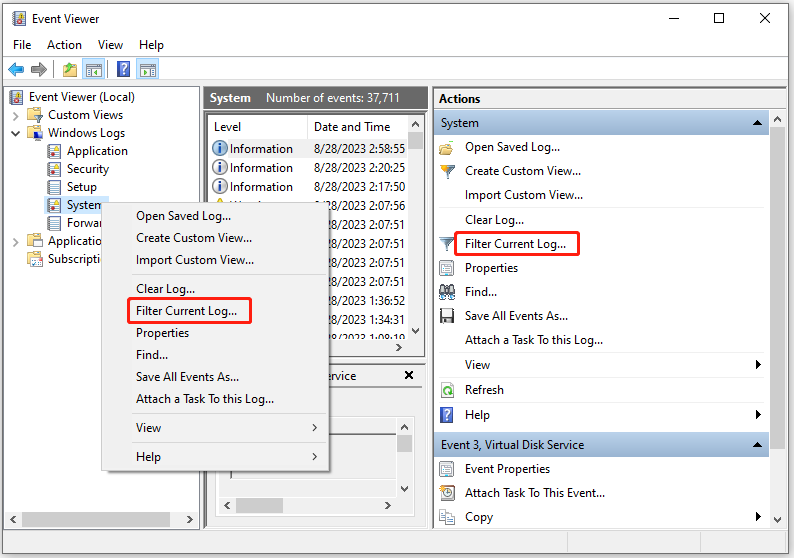The height and width of the screenshot is (558, 794).
Task: Click the Event Properties icon in Actions
Action: (x=447, y=469)
